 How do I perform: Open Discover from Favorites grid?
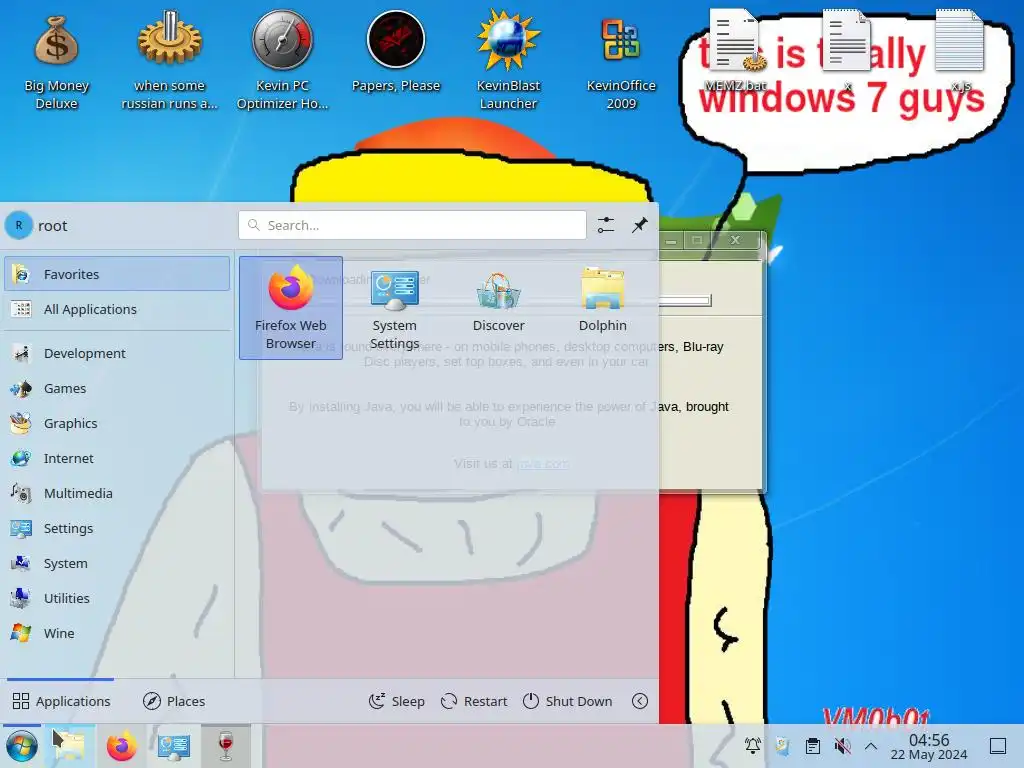pos(498,299)
